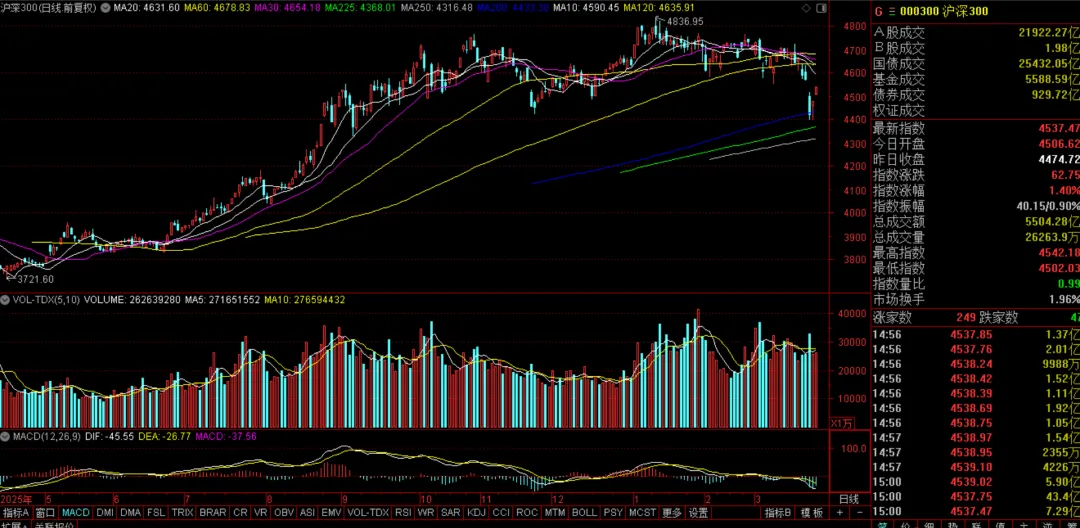Screen dimensions: 1080x528
Task: Click the MA30 magenta legend value
Action: (289, 8)
